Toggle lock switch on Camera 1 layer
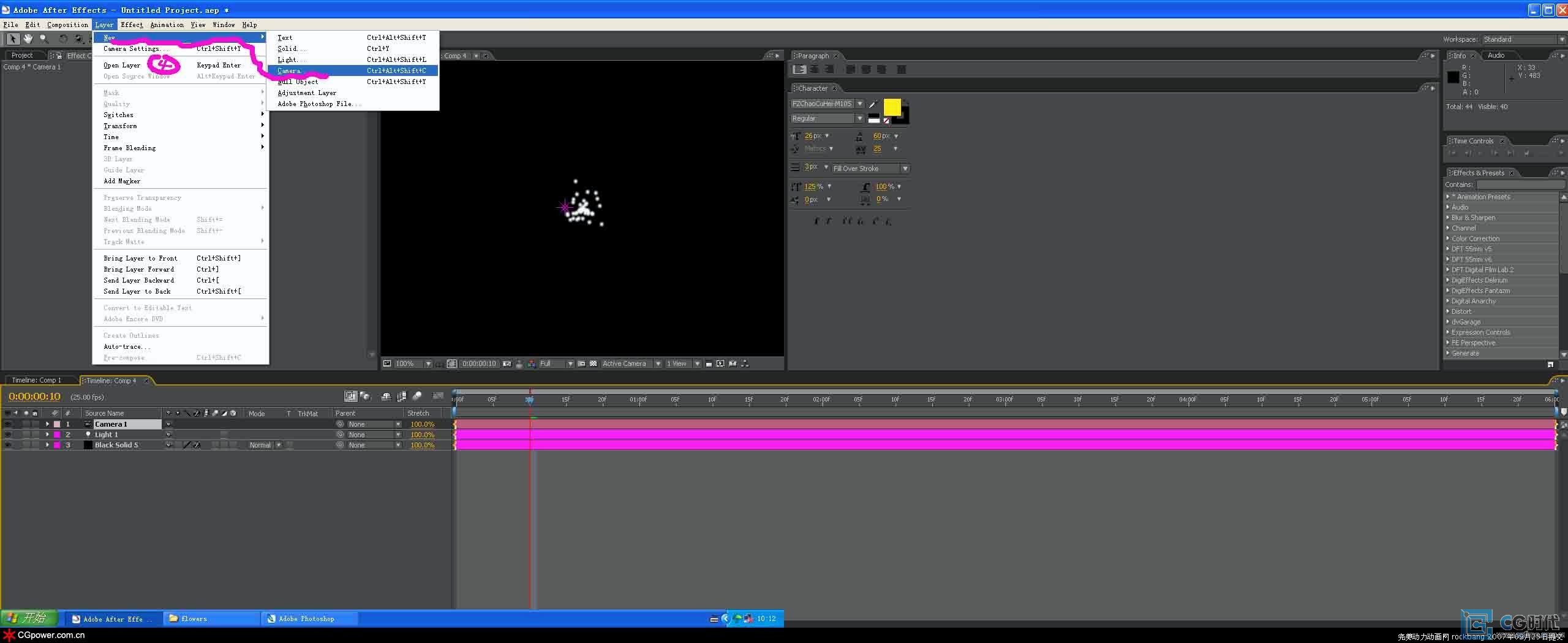 [36, 424]
